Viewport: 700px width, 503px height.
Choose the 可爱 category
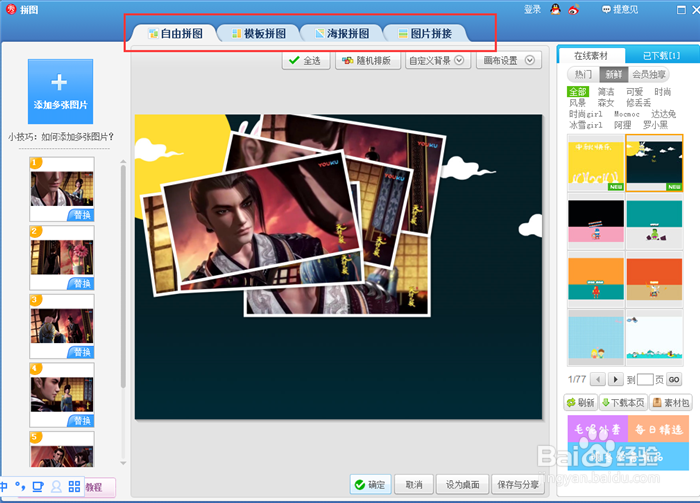coord(634,91)
